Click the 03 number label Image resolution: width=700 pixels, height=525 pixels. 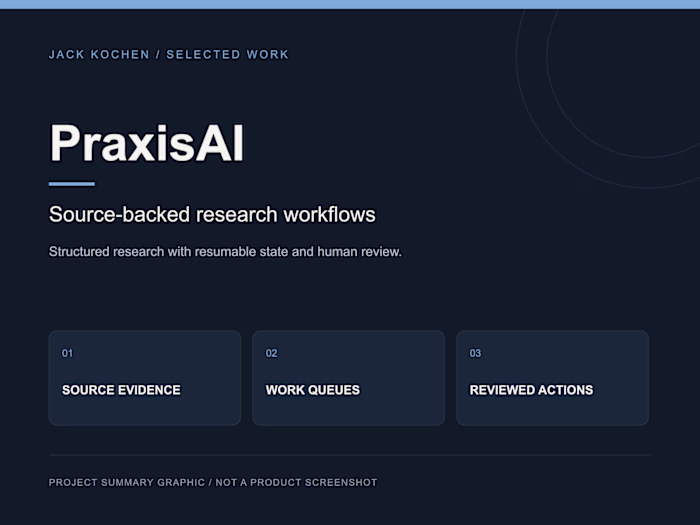click(475, 353)
